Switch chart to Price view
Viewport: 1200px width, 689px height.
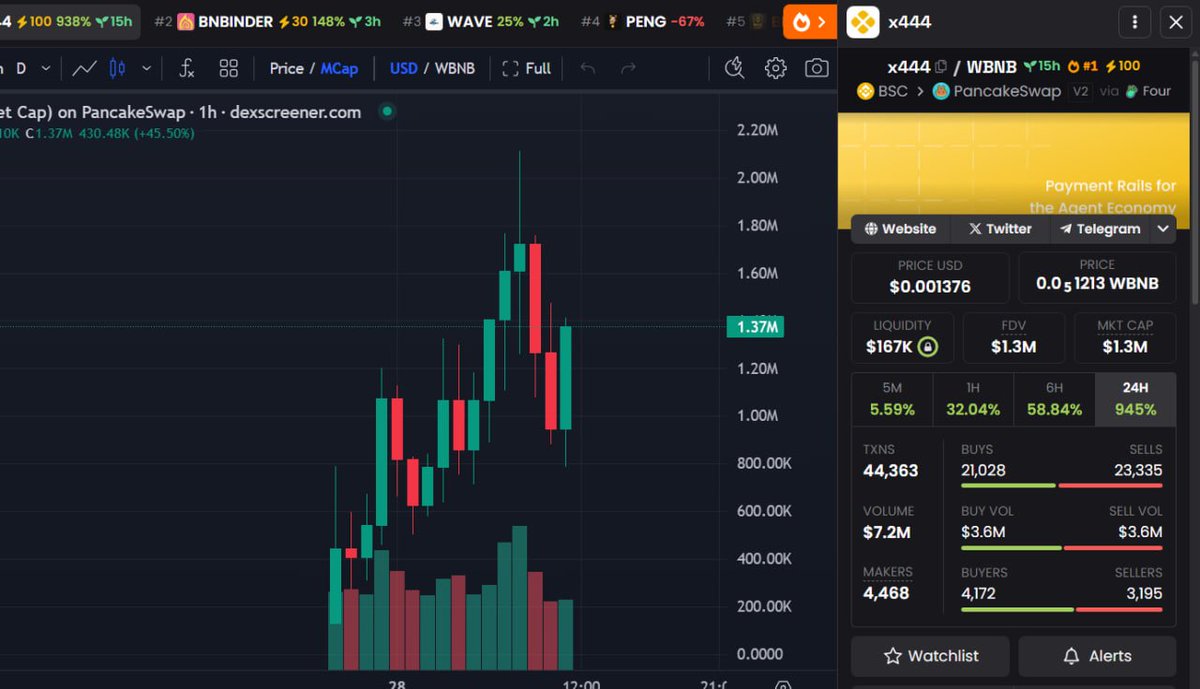tap(286, 68)
